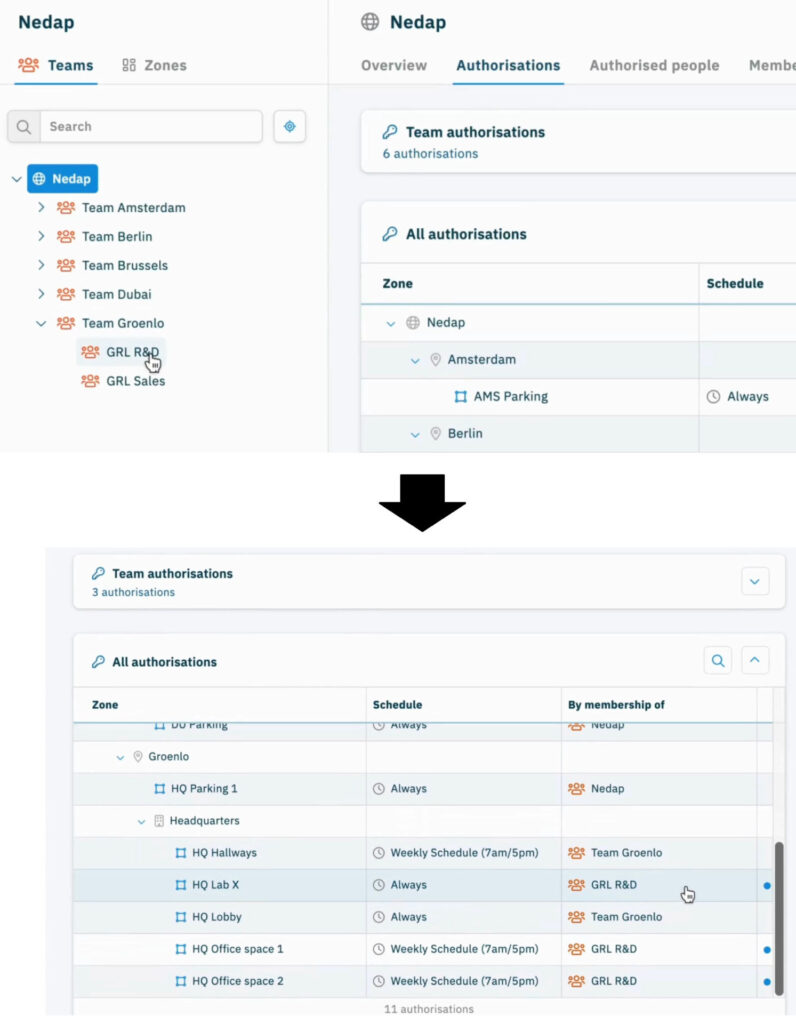
Task: Click Team Groenlo membership in HQ Lobby row
Action: coord(615,917)
